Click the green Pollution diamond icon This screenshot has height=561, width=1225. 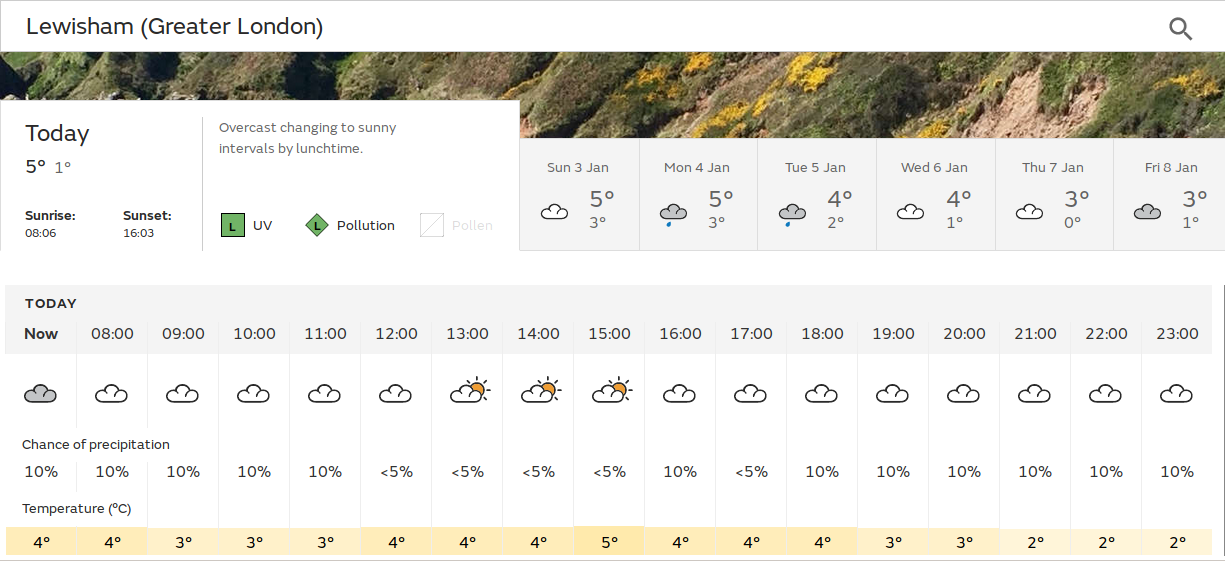click(317, 226)
